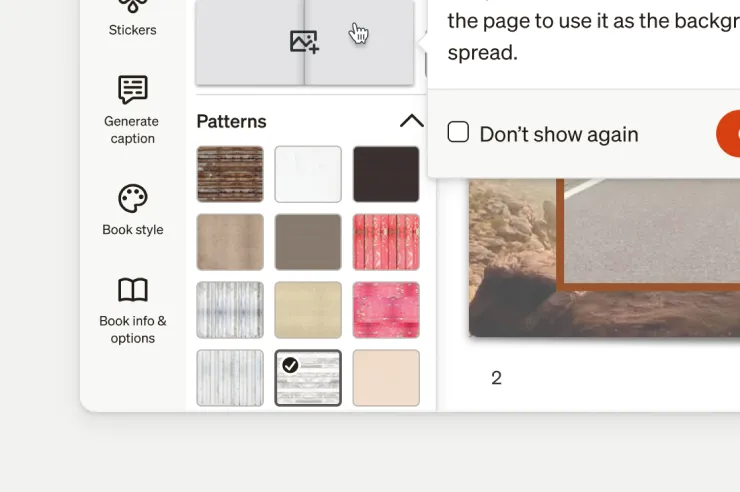Click the page number 2
740x492 pixels.
[x=496, y=378]
